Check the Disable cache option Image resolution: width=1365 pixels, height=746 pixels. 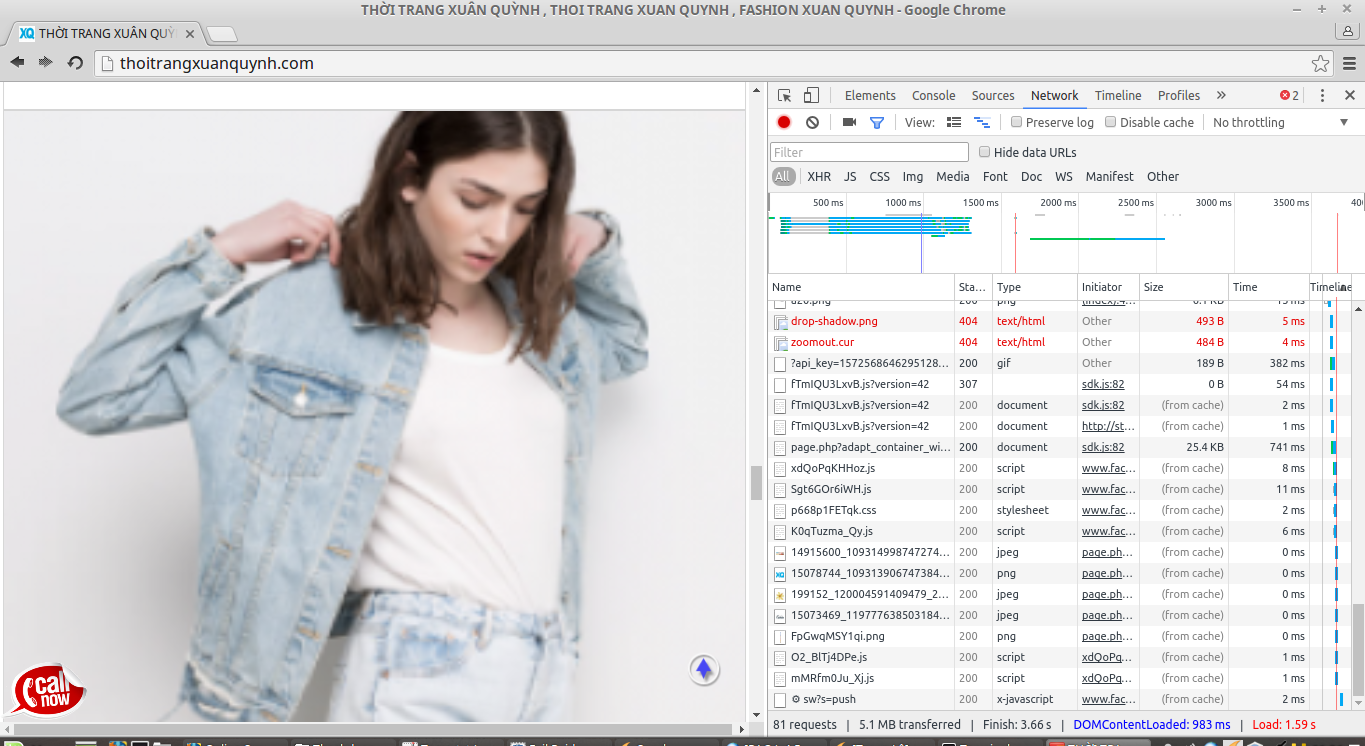click(x=1110, y=122)
